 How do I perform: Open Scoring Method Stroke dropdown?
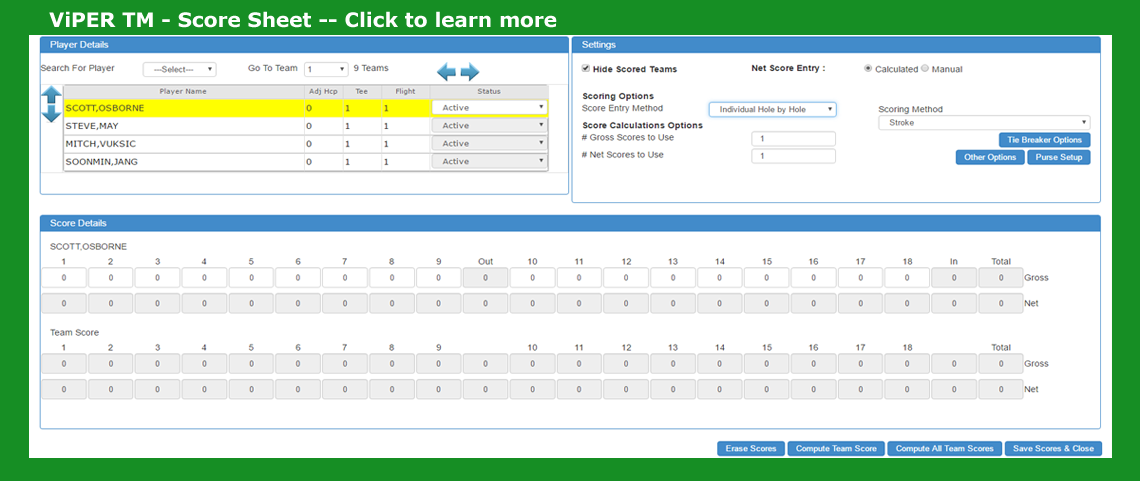point(984,123)
